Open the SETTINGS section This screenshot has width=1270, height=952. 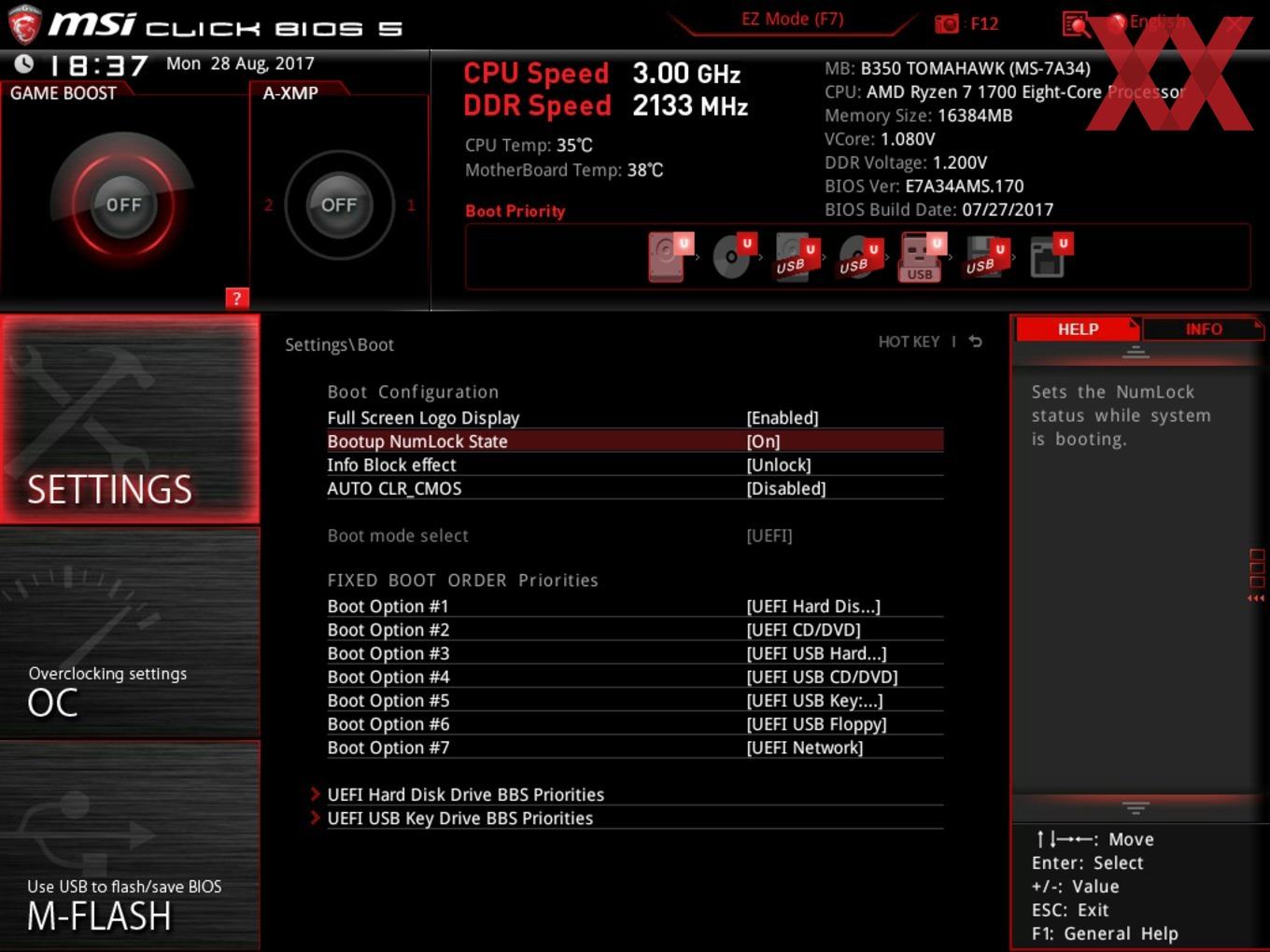(x=130, y=419)
